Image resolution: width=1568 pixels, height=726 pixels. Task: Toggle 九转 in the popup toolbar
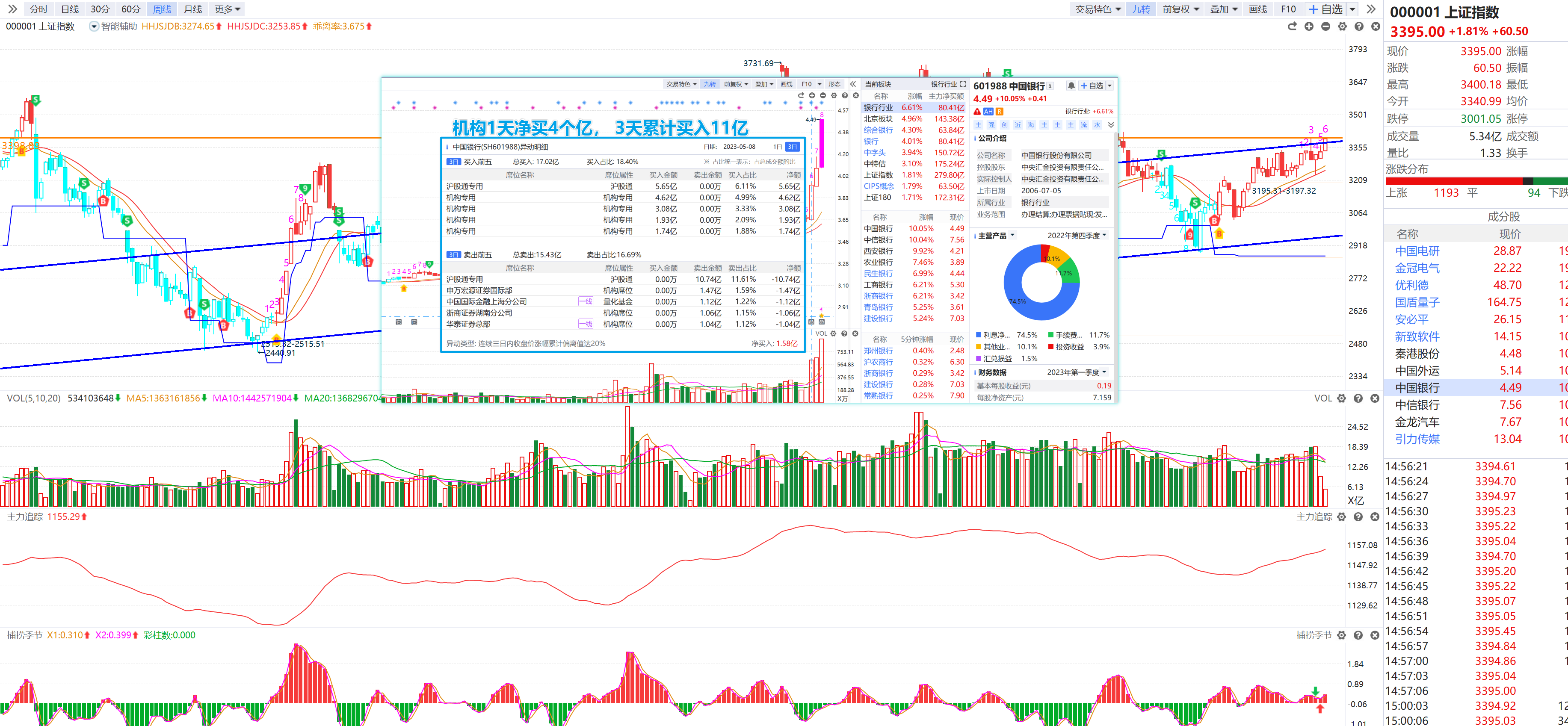710,84
